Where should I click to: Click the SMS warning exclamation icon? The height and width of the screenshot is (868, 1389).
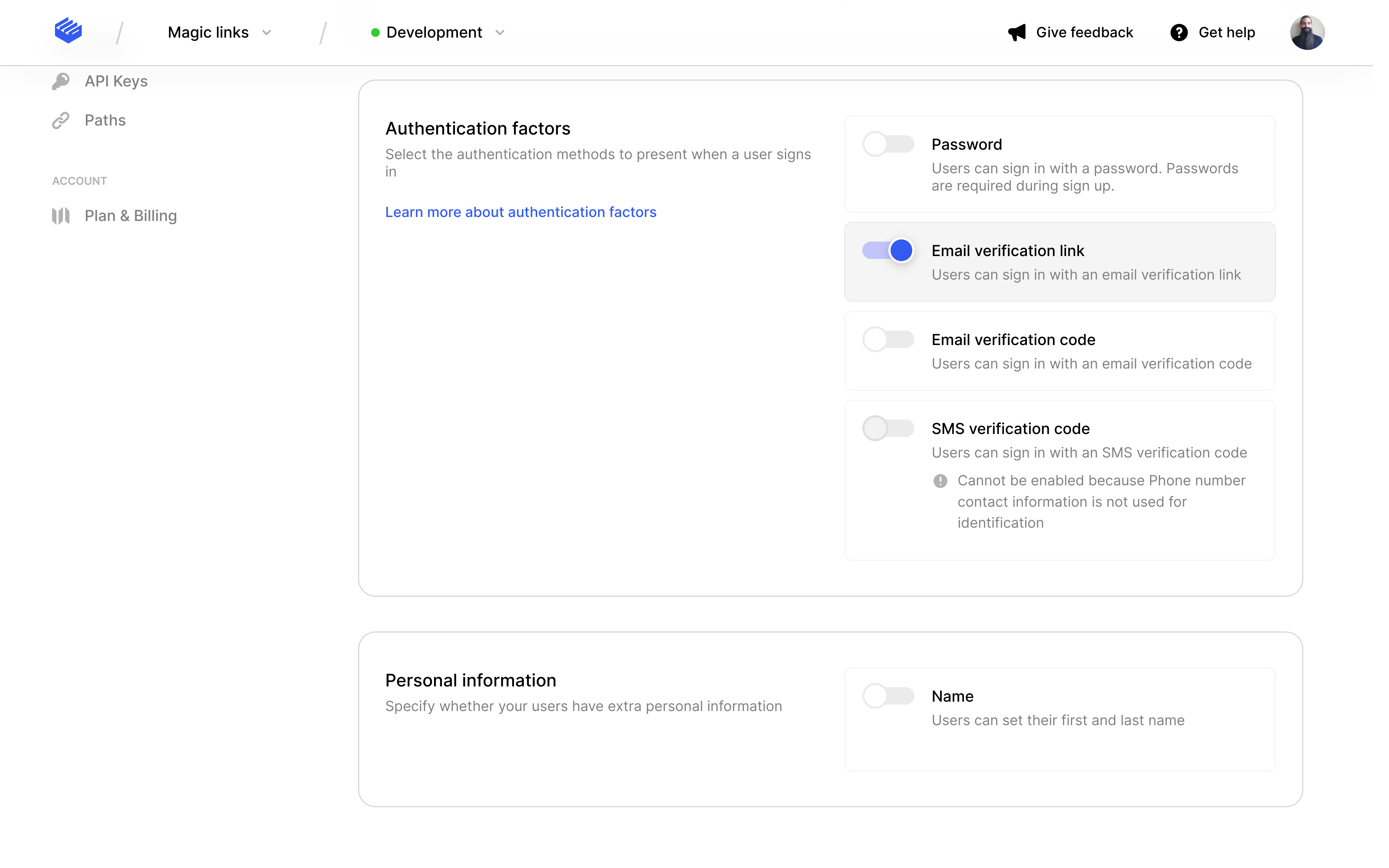(x=940, y=481)
